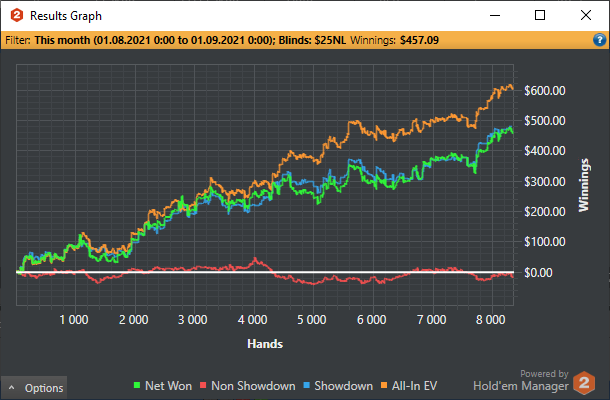Viewport: 610px width, 400px height.
Task: Select the Net Won legend label
Action: (x=168, y=386)
